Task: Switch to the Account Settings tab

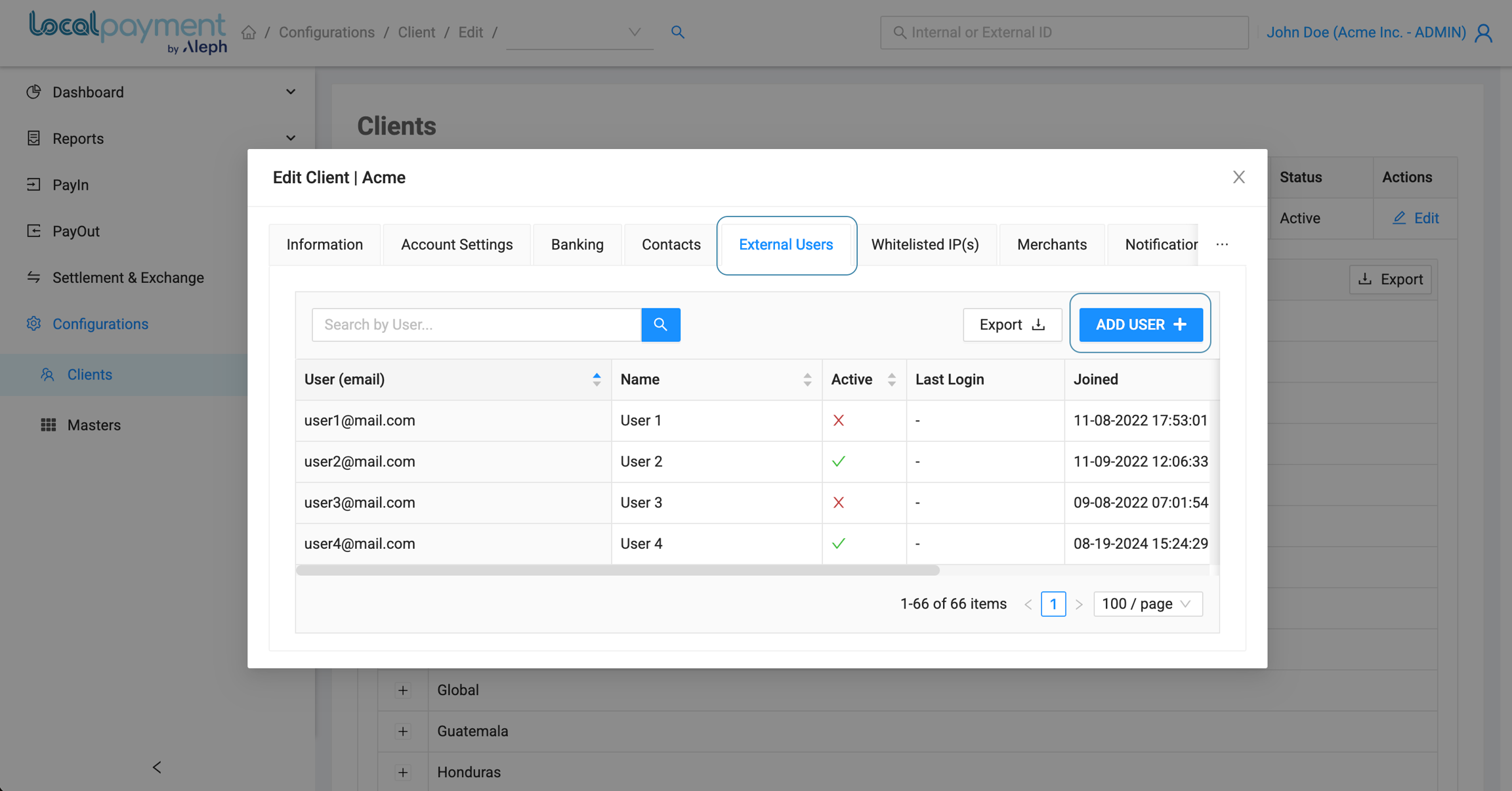Action: (457, 244)
